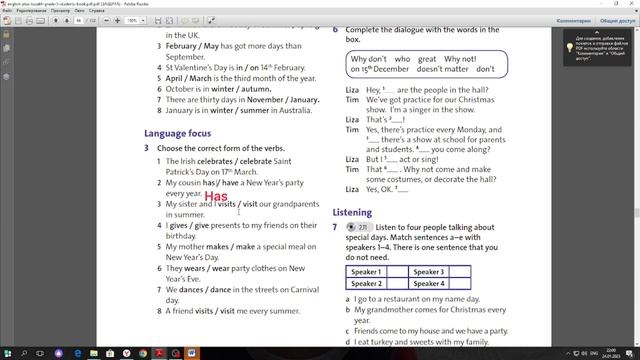Viewport: 640px width, 360px height.
Task: Click the highlight text toolbar icon
Action: click(196, 20)
